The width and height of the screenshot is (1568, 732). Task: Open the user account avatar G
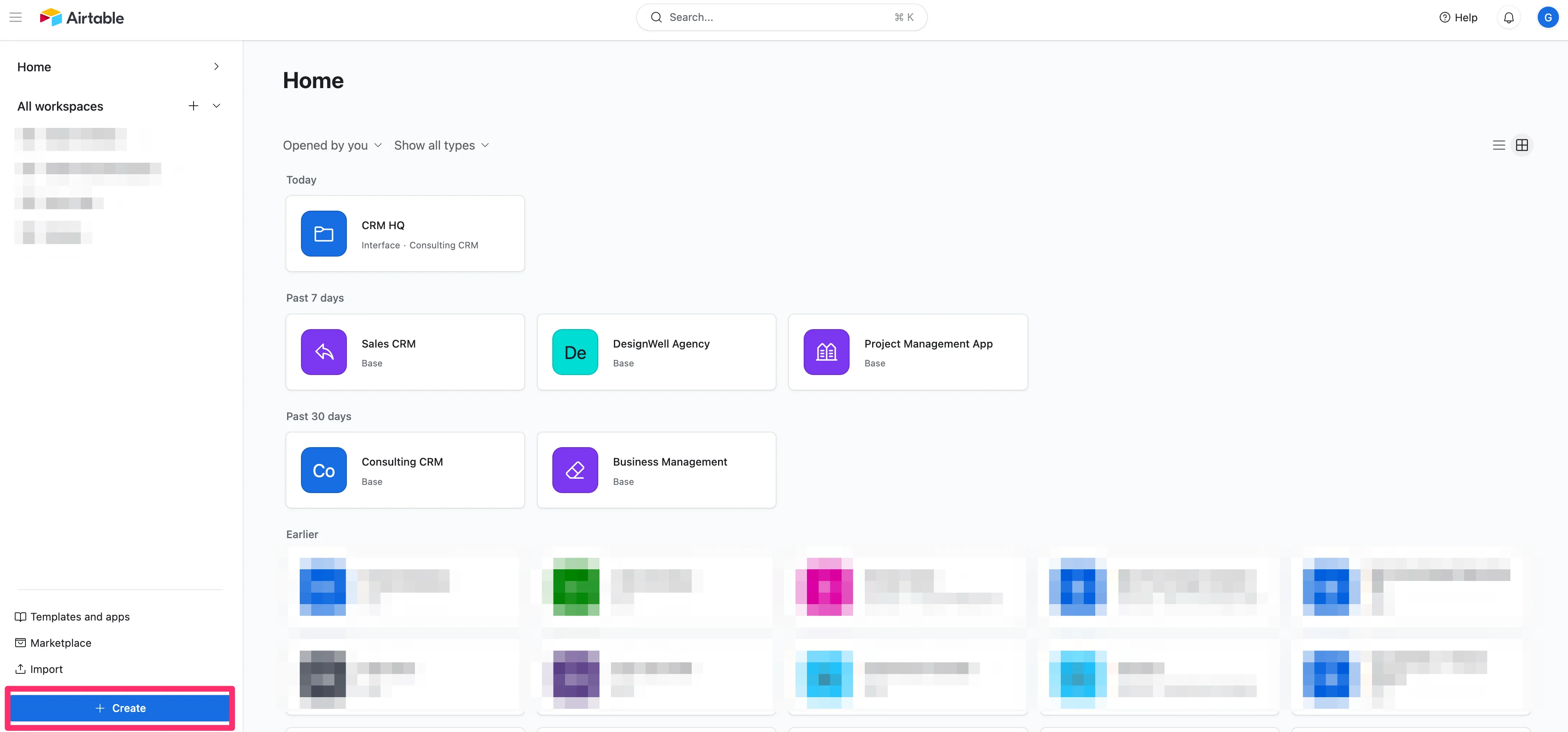1547,18
